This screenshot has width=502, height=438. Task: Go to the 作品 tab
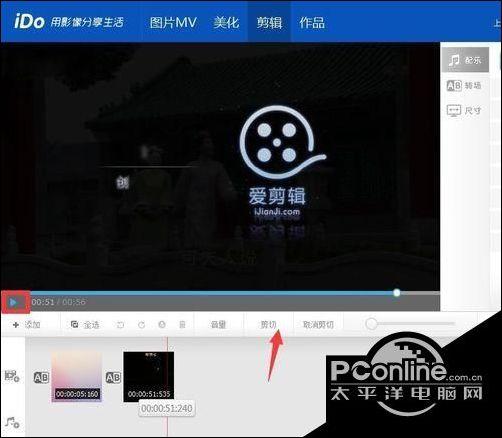(312, 22)
